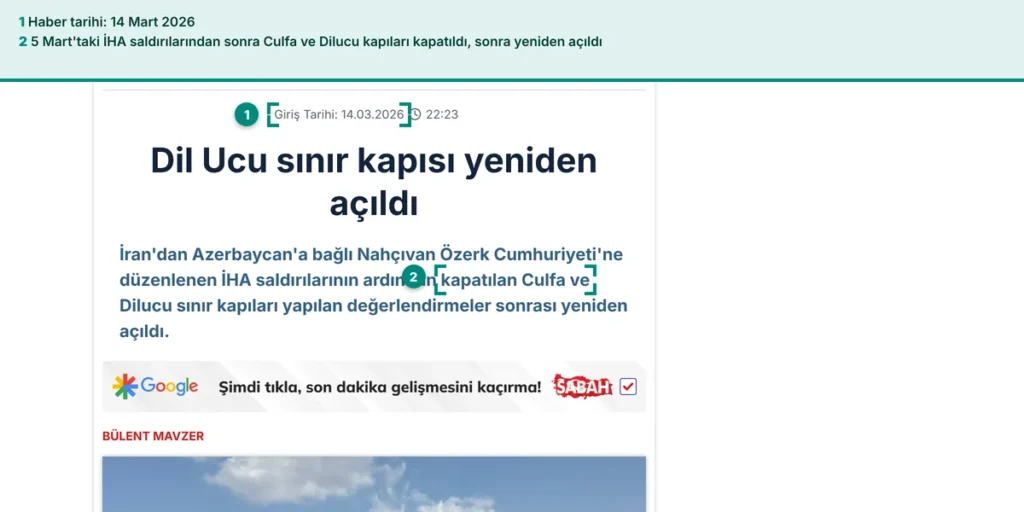Click the clock icon beside 22:23
The height and width of the screenshot is (512, 1024).
[x=415, y=115]
